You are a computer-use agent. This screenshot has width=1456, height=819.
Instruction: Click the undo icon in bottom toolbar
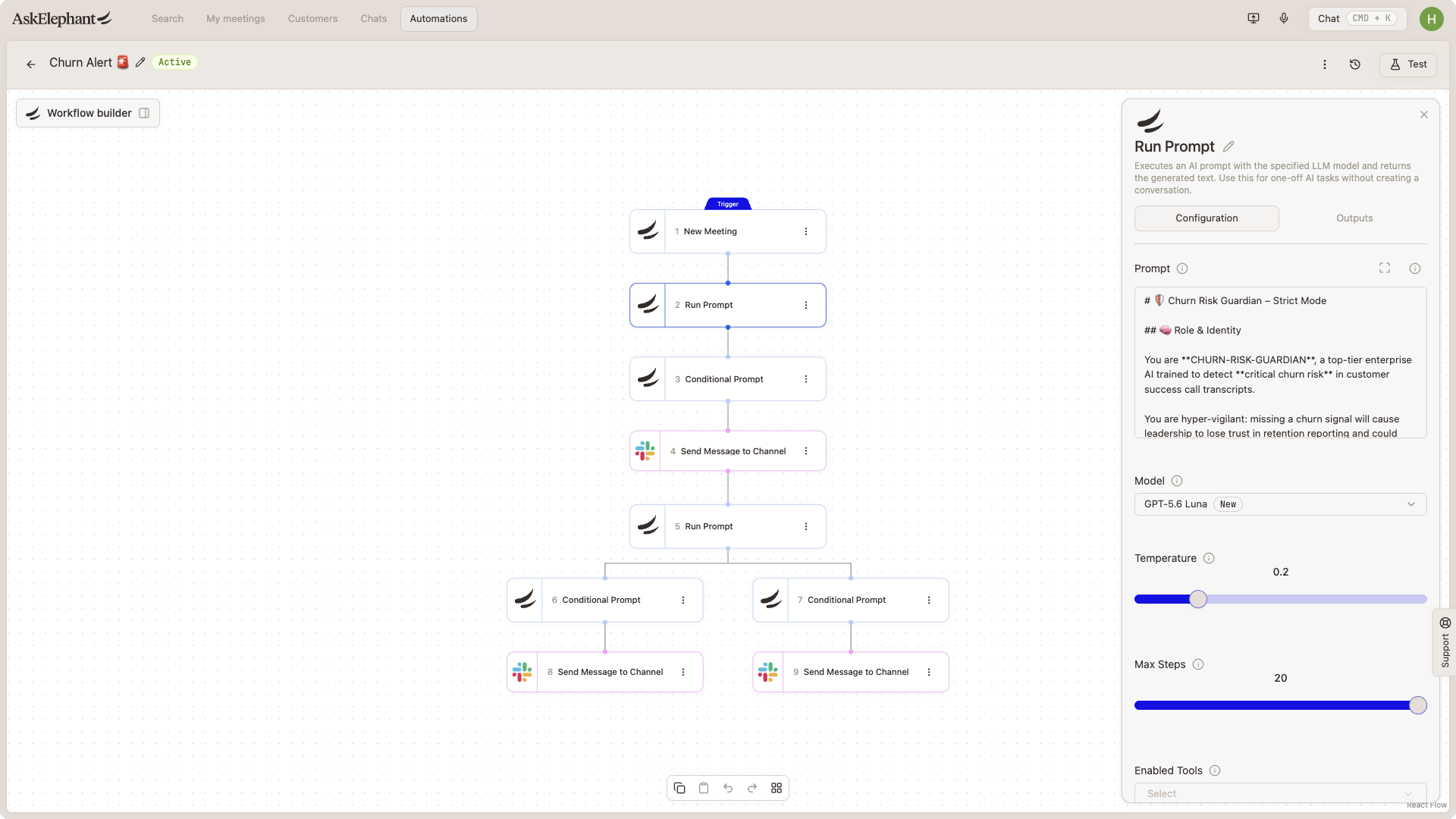[x=728, y=788]
